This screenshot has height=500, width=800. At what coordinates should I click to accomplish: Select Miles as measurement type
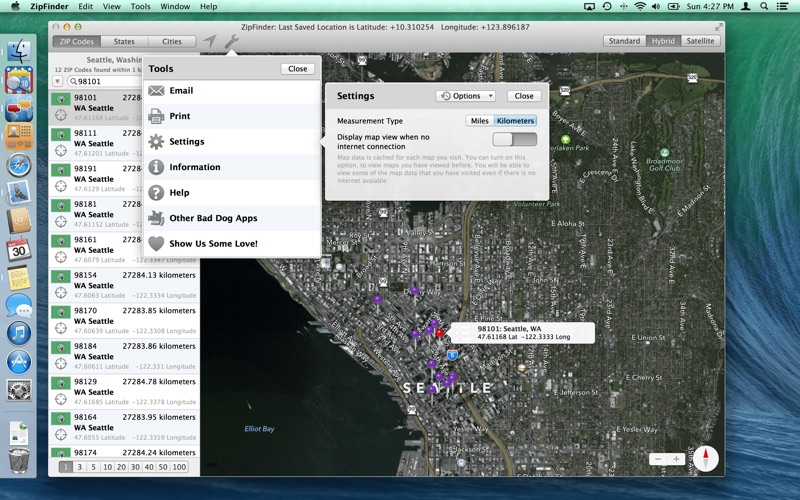point(480,121)
